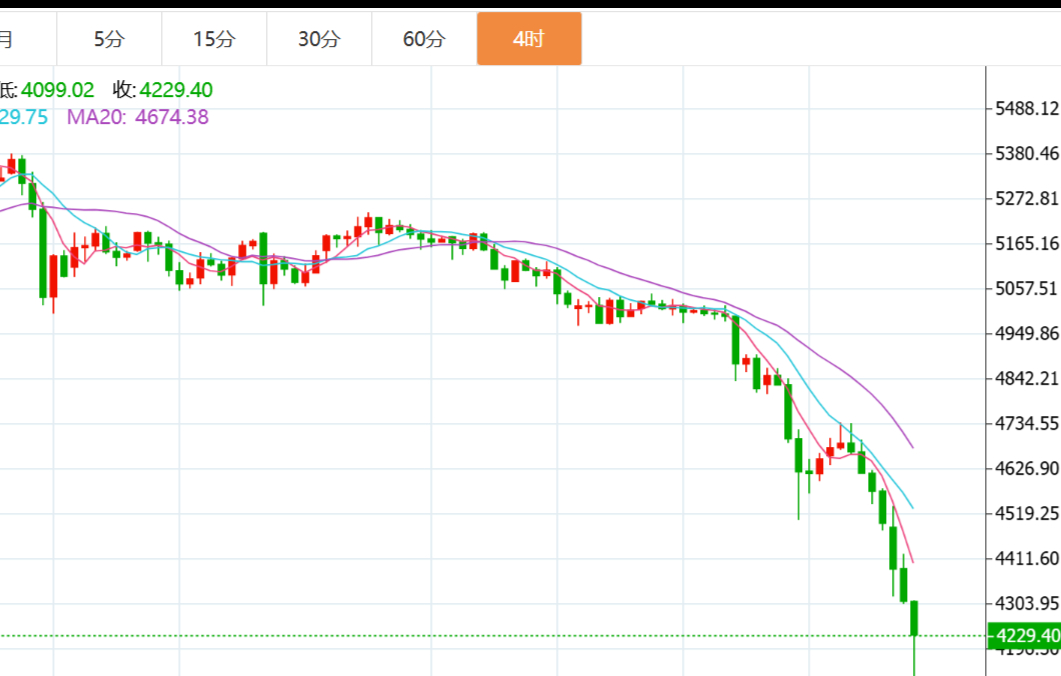Open the 30分 timeframe tab
Viewport: 1061px width, 676px height.
tap(319, 39)
